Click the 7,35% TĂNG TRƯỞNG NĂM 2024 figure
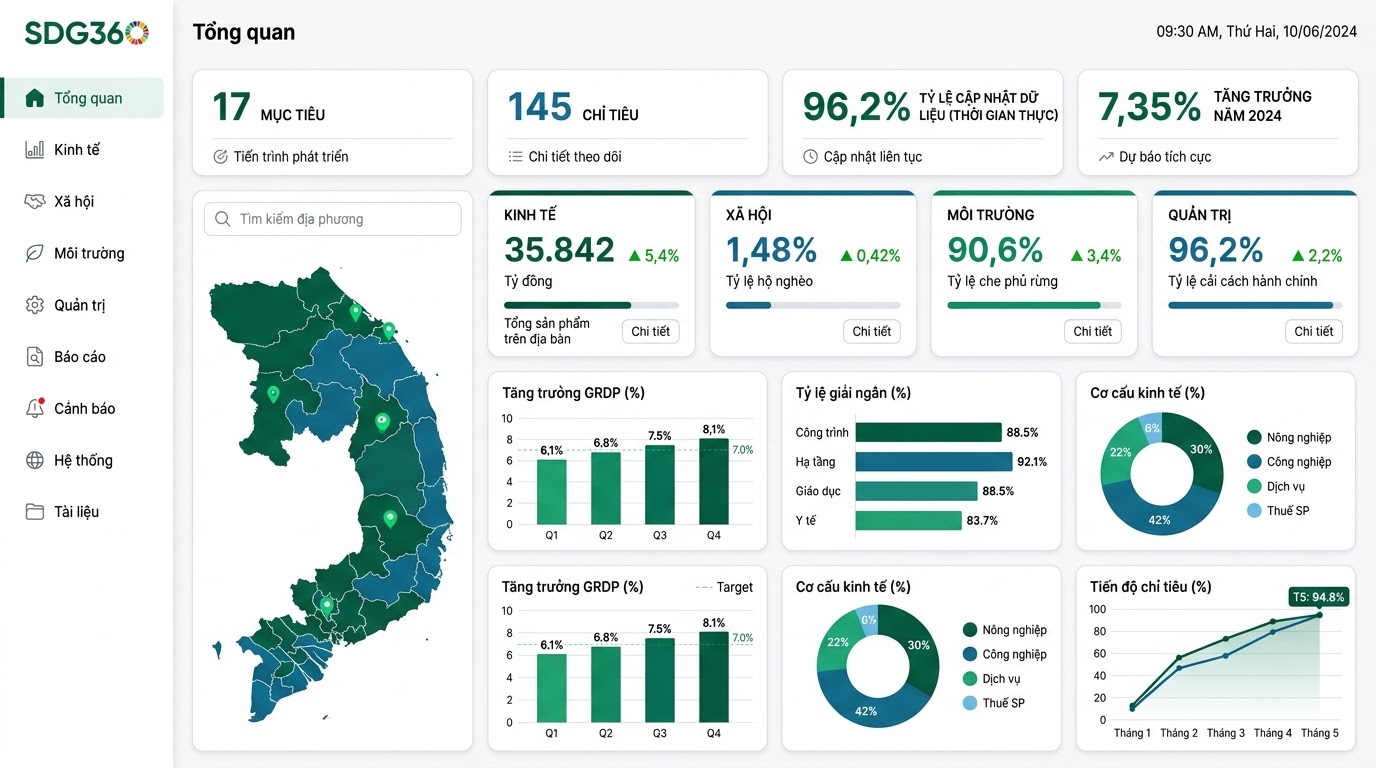Screen dimensions: 1376x768 pos(1205,106)
